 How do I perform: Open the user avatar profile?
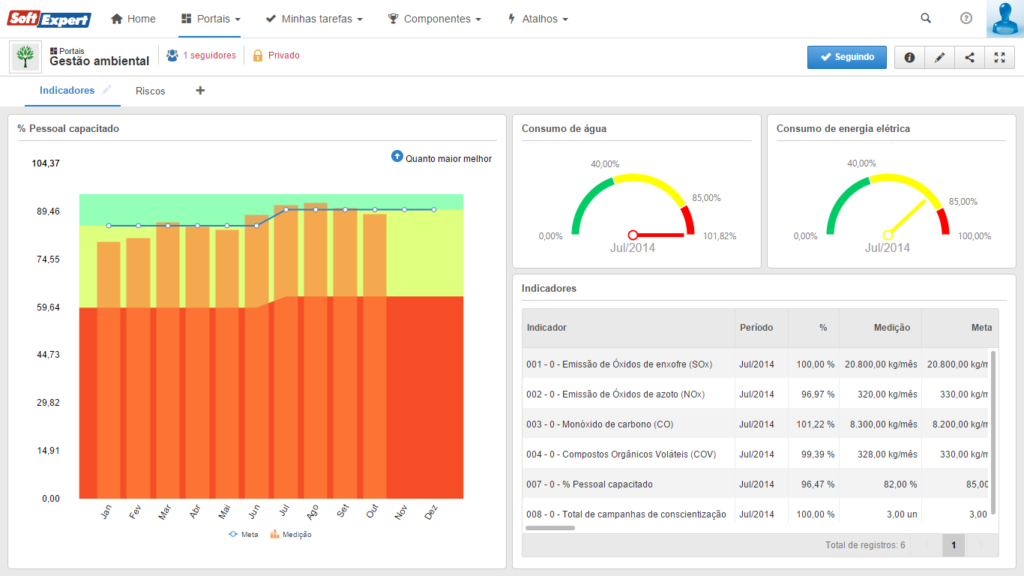coord(1004,18)
